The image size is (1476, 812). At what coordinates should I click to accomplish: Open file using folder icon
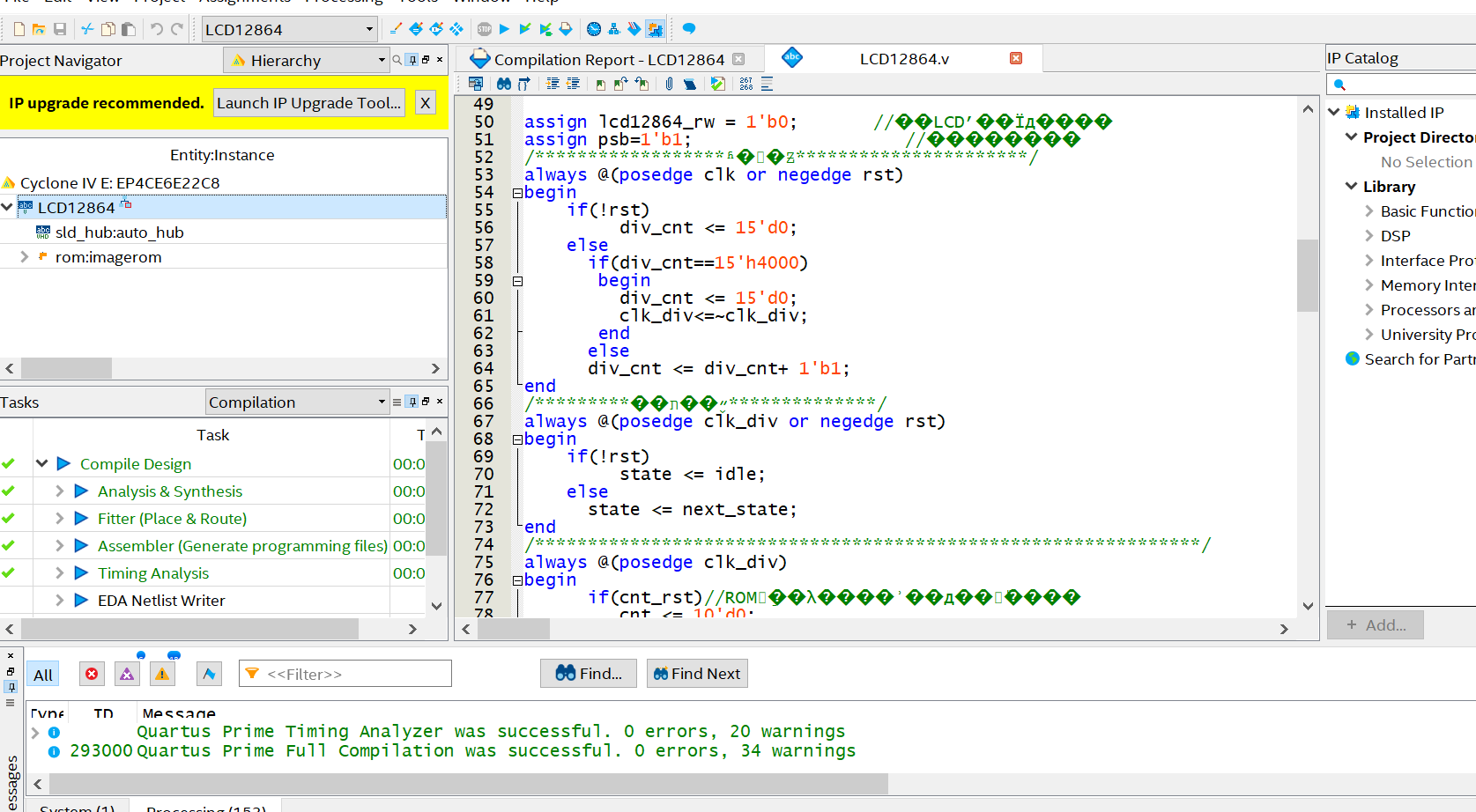tap(39, 29)
